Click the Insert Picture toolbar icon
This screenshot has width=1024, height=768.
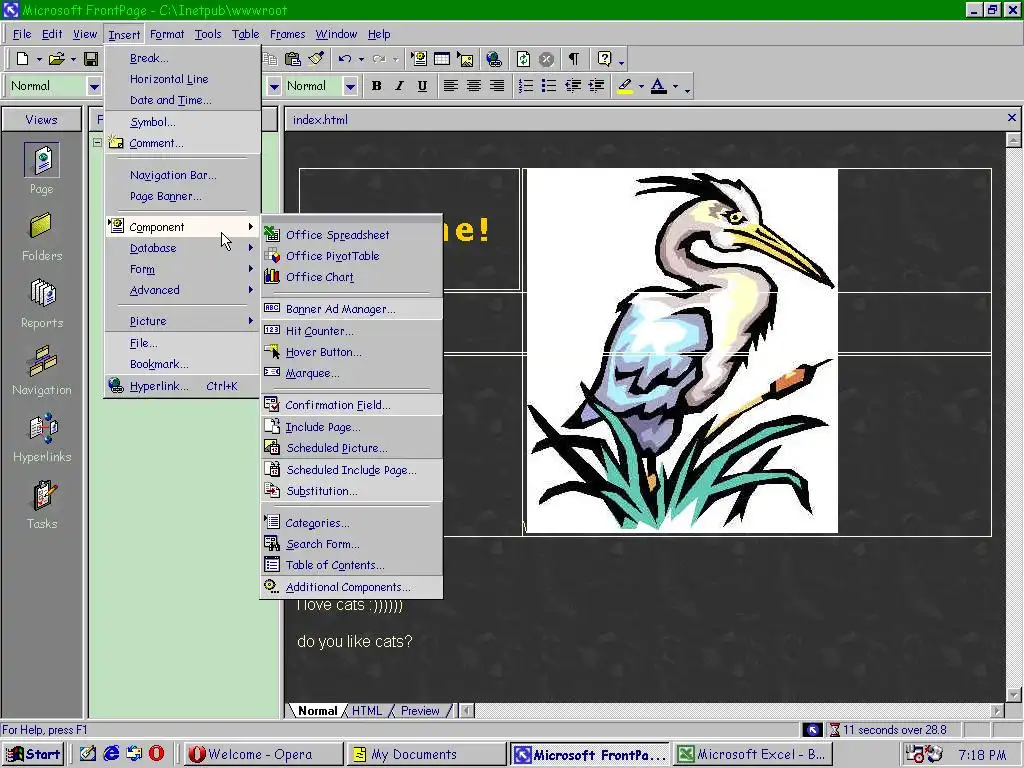(466, 59)
